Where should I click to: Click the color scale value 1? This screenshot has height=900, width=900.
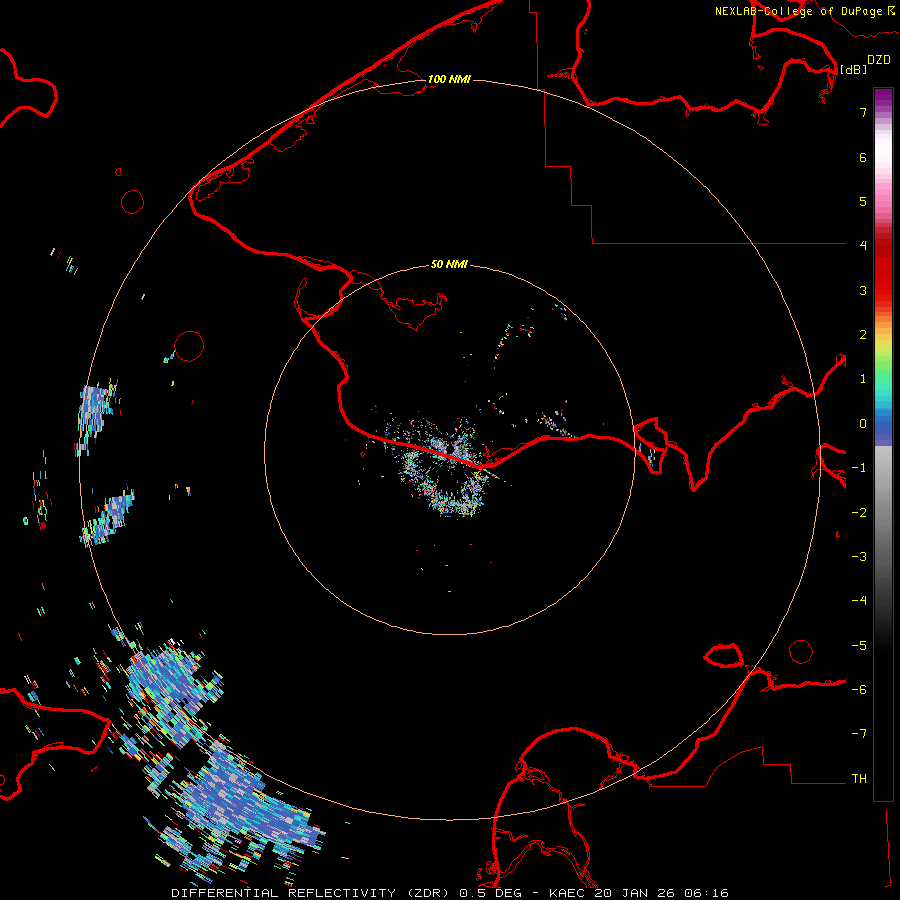tap(863, 379)
